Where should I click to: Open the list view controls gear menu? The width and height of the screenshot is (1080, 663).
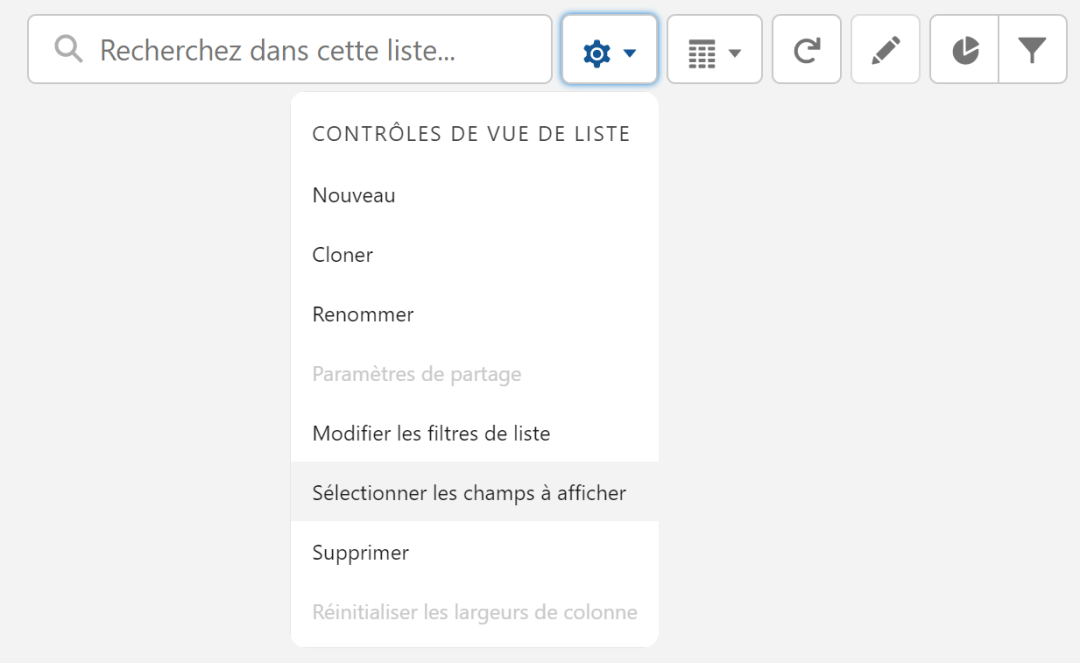pyautogui.click(x=610, y=50)
